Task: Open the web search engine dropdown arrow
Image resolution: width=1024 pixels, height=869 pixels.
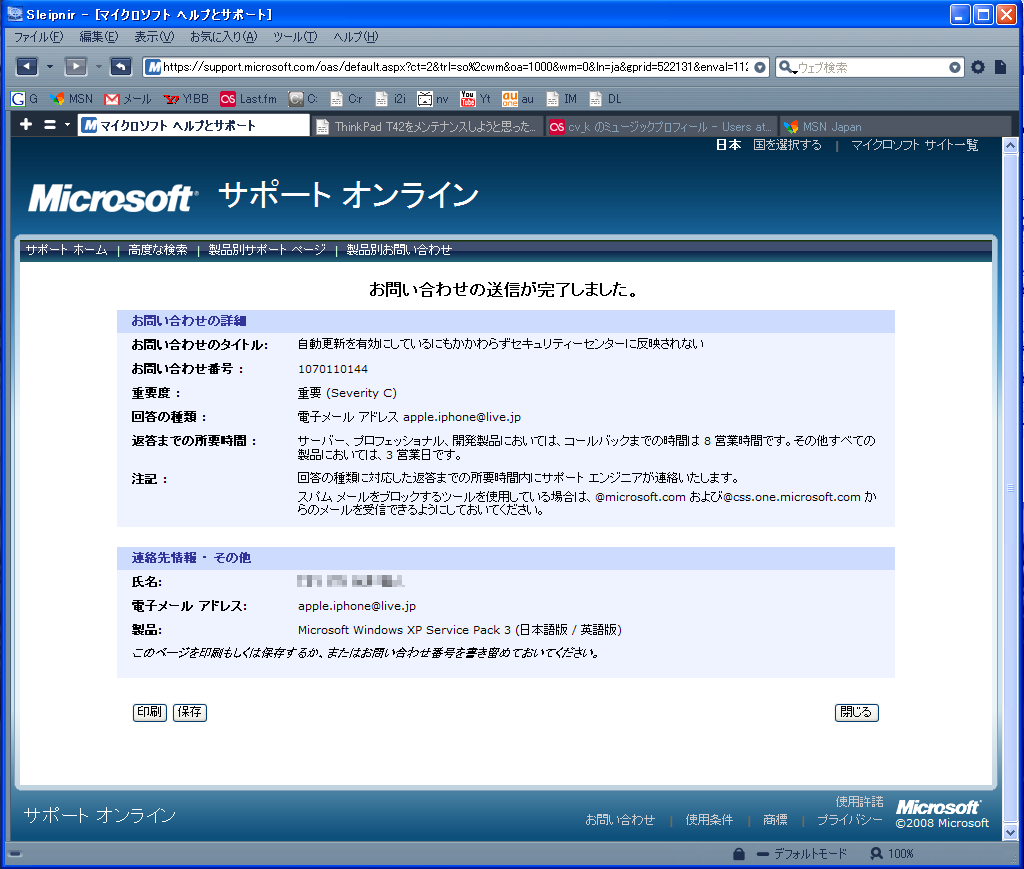Action: pyautogui.click(x=954, y=67)
